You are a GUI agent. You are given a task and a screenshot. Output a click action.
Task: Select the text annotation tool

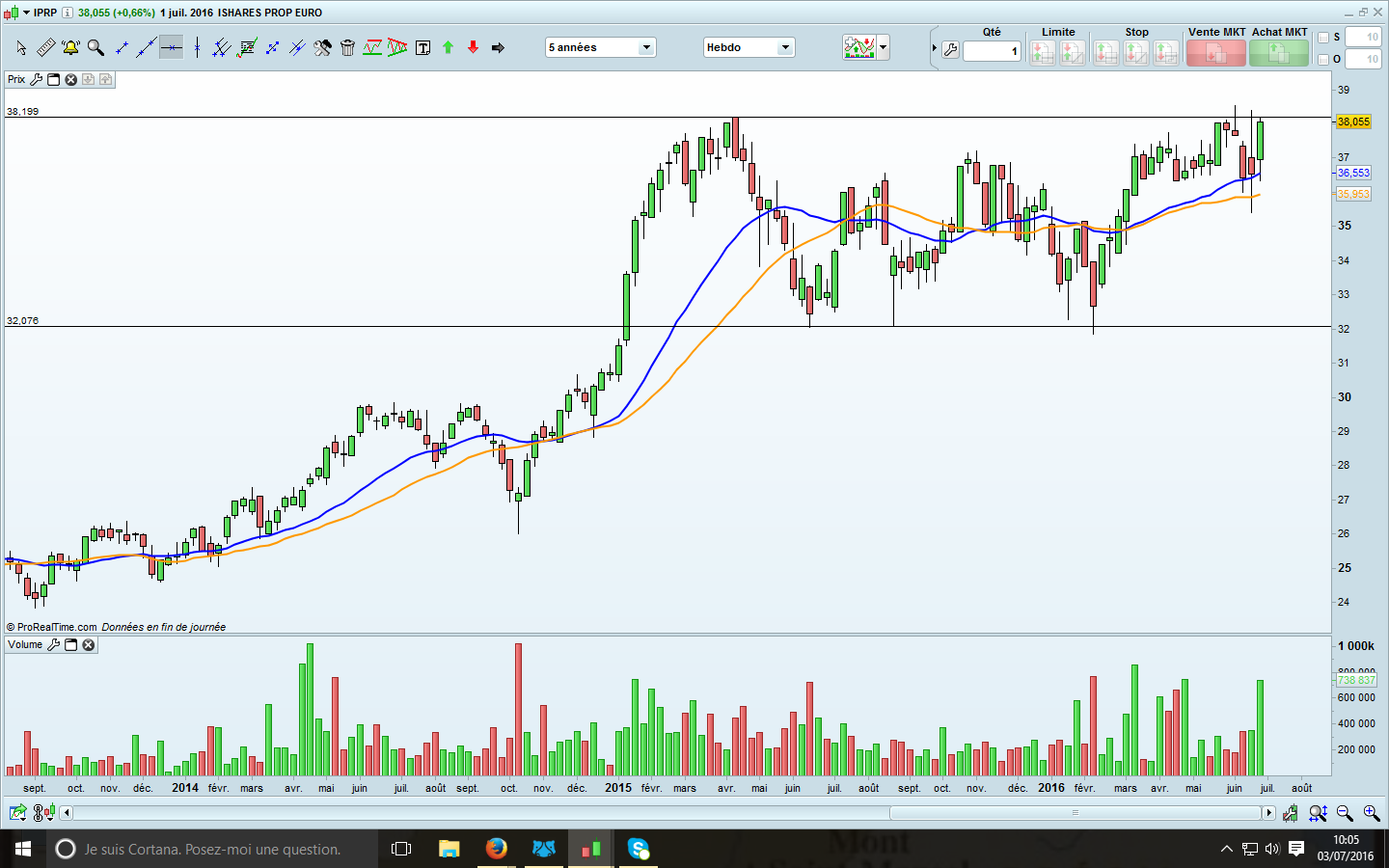422,47
